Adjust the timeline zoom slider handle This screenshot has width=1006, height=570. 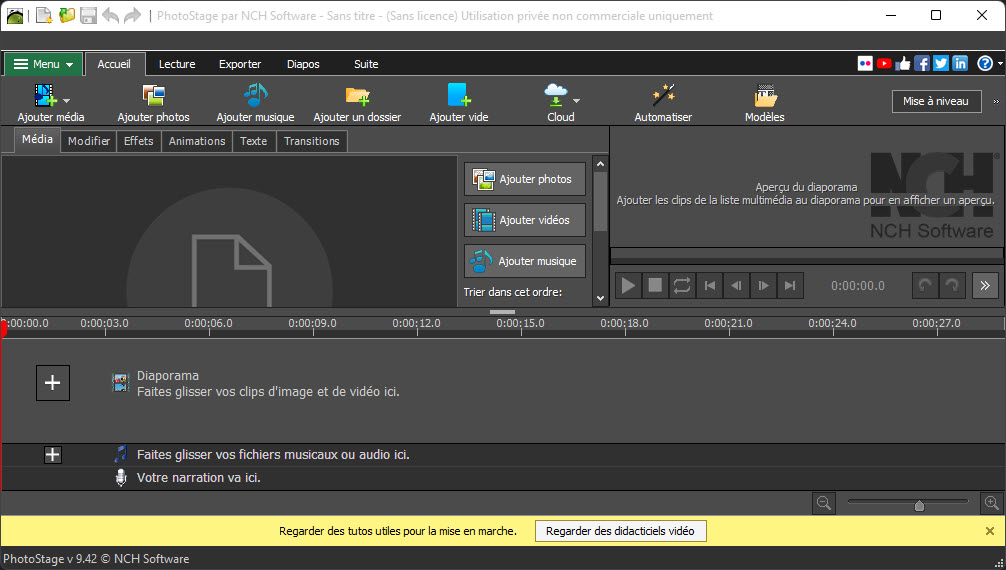point(919,505)
